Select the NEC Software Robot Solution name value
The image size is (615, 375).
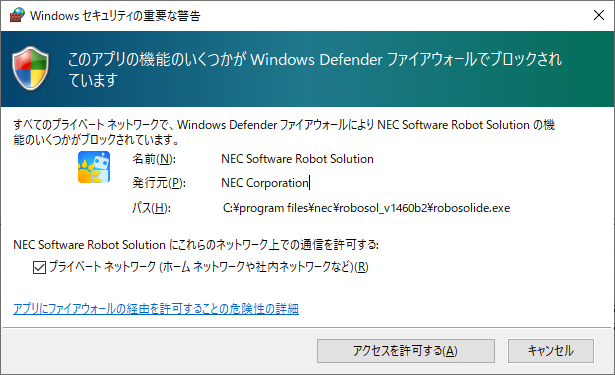coord(297,159)
